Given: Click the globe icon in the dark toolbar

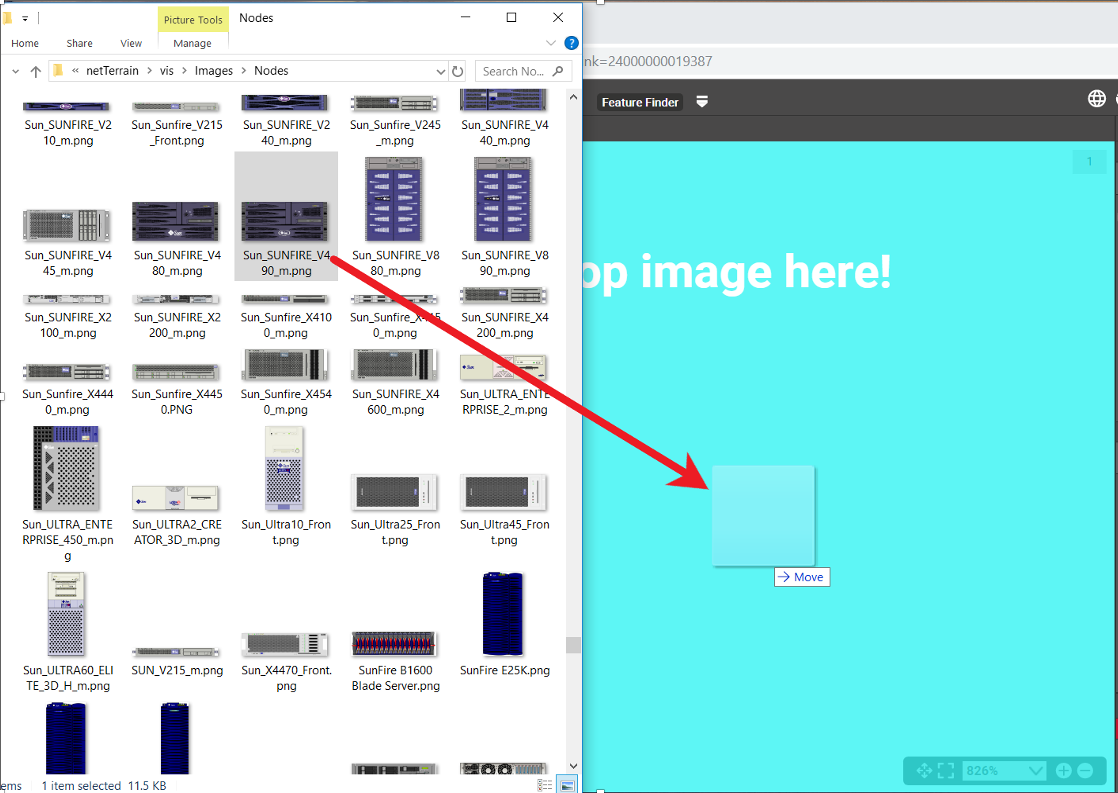Looking at the screenshot, I should pyautogui.click(x=1097, y=98).
